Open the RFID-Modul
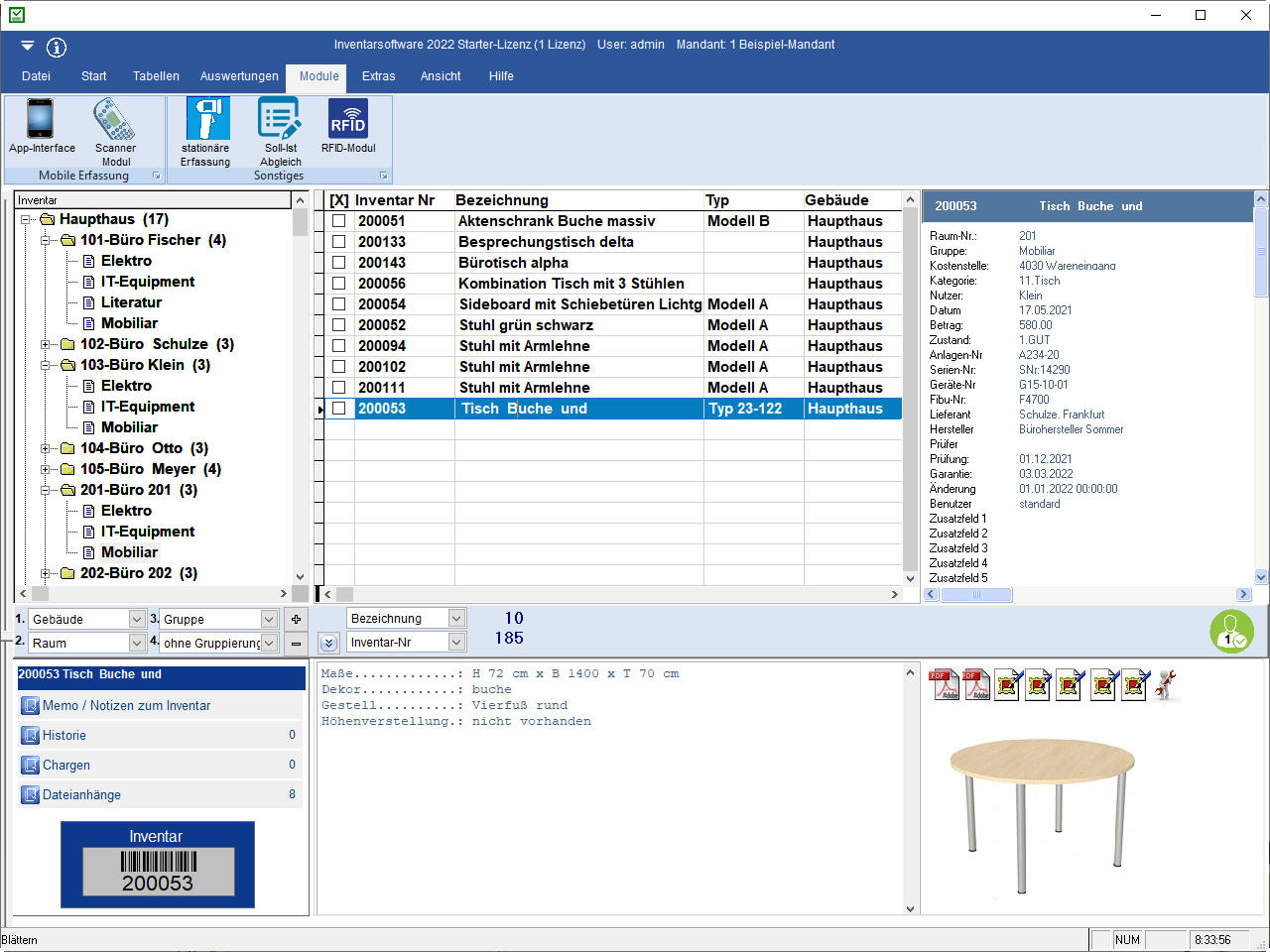 tap(348, 126)
